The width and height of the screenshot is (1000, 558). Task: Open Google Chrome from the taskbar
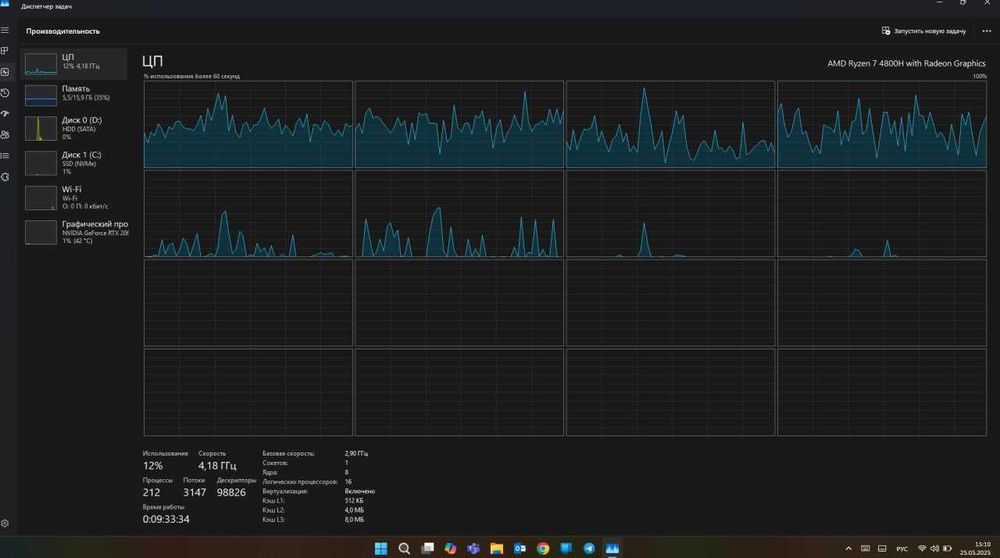point(543,548)
